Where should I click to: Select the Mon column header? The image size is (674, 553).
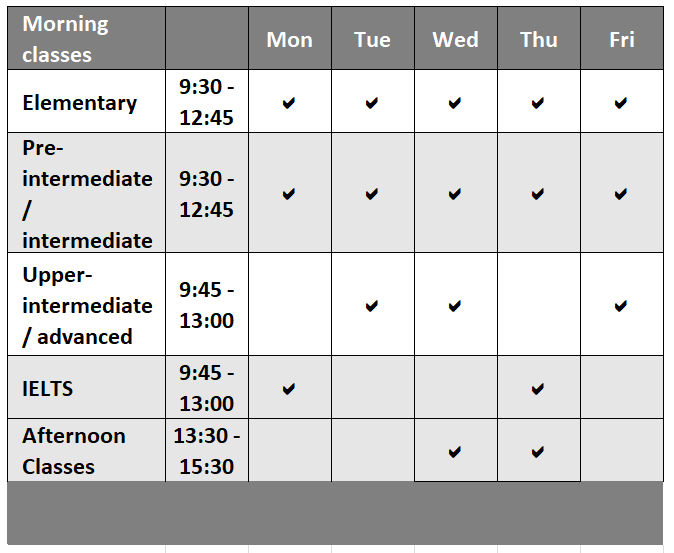[x=290, y=40]
